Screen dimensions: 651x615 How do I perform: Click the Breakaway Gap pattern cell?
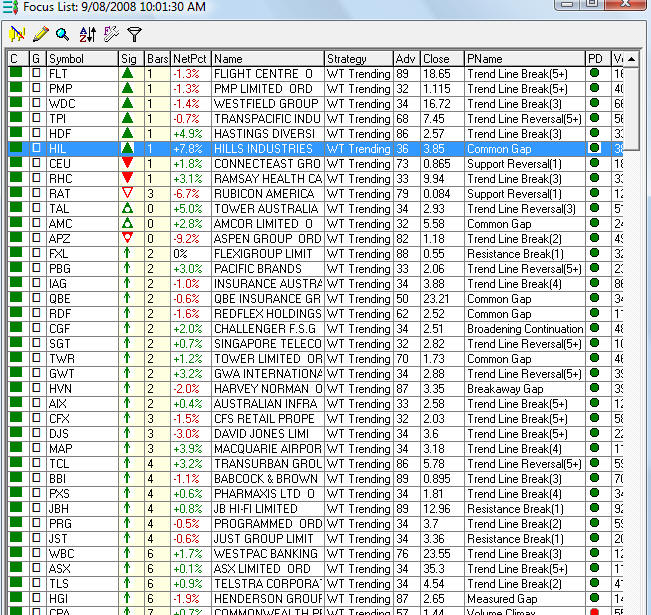tap(524, 389)
